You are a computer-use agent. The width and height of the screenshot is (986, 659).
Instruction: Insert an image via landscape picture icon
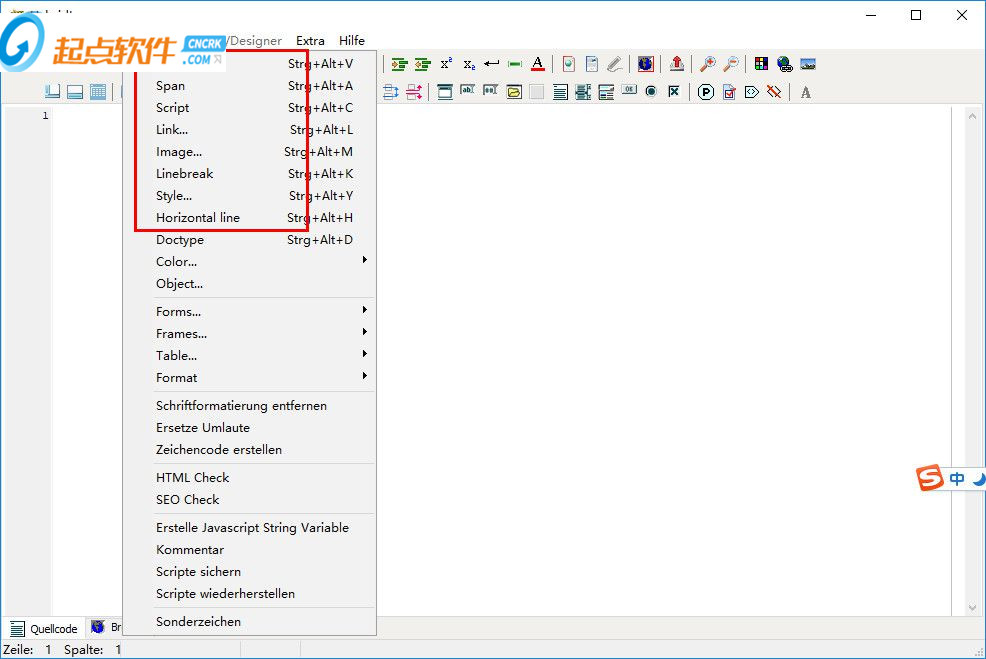(x=808, y=64)
